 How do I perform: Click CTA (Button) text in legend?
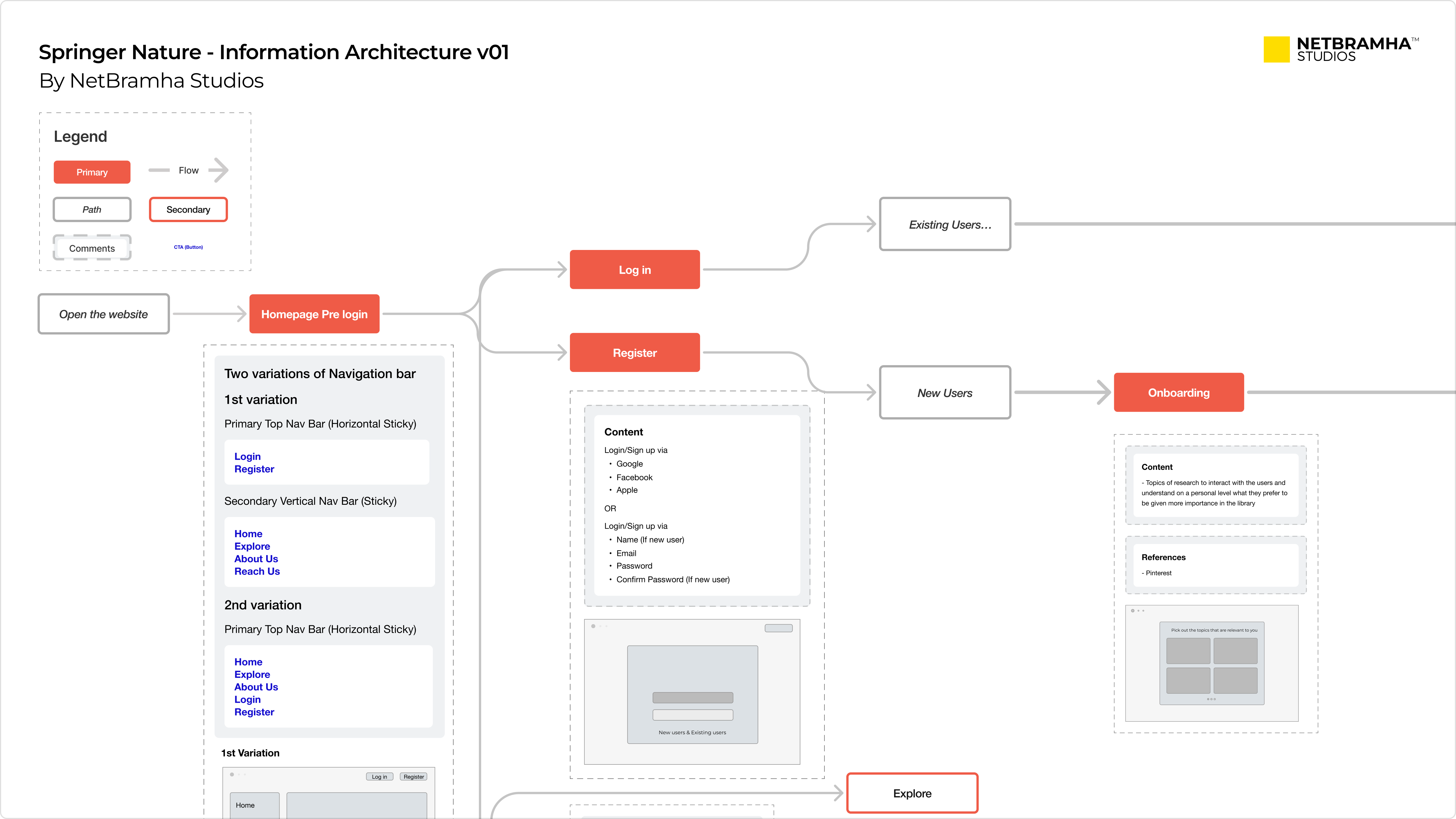[188, 247]
